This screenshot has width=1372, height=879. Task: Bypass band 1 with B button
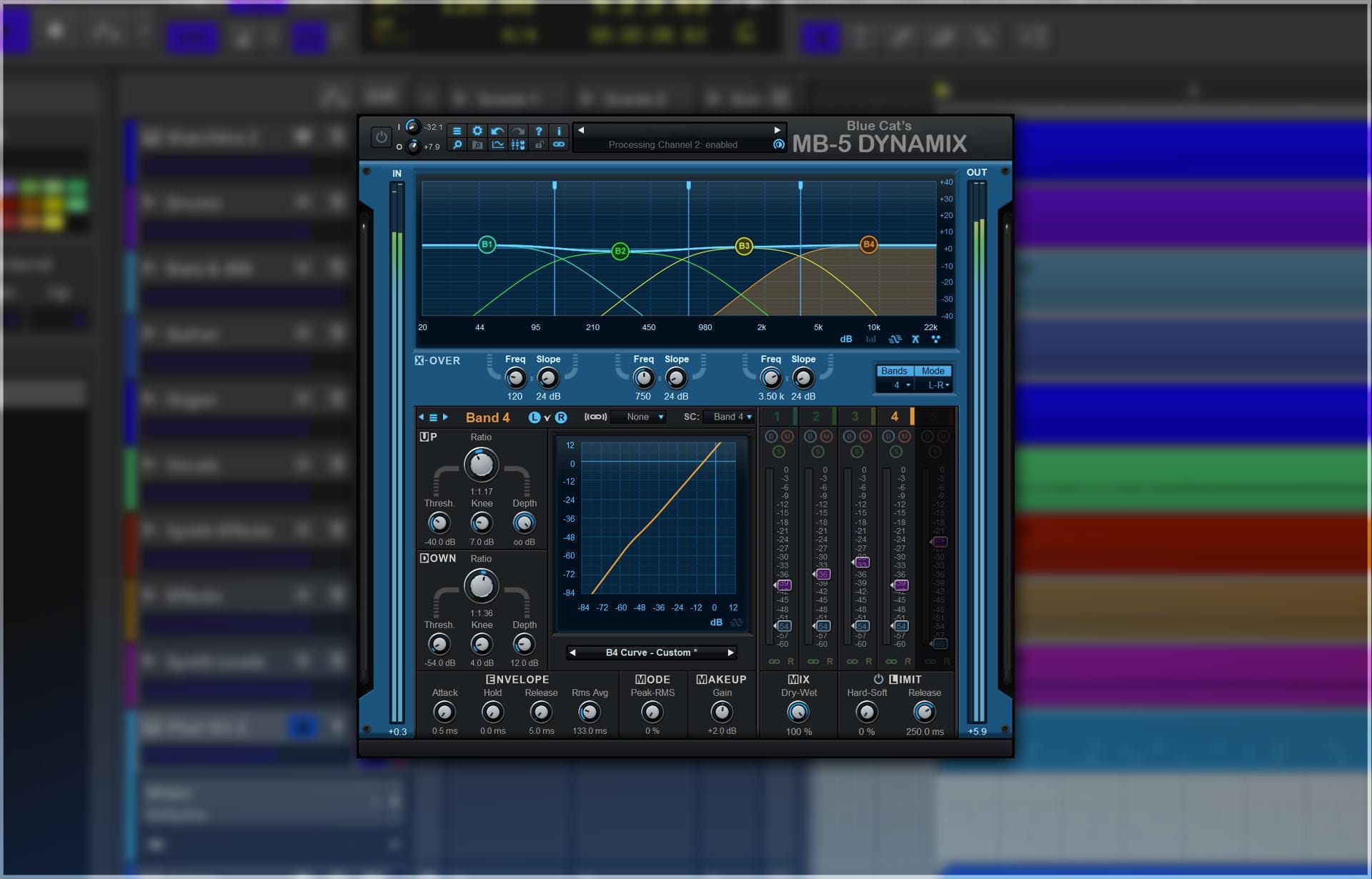coord(771,436)
